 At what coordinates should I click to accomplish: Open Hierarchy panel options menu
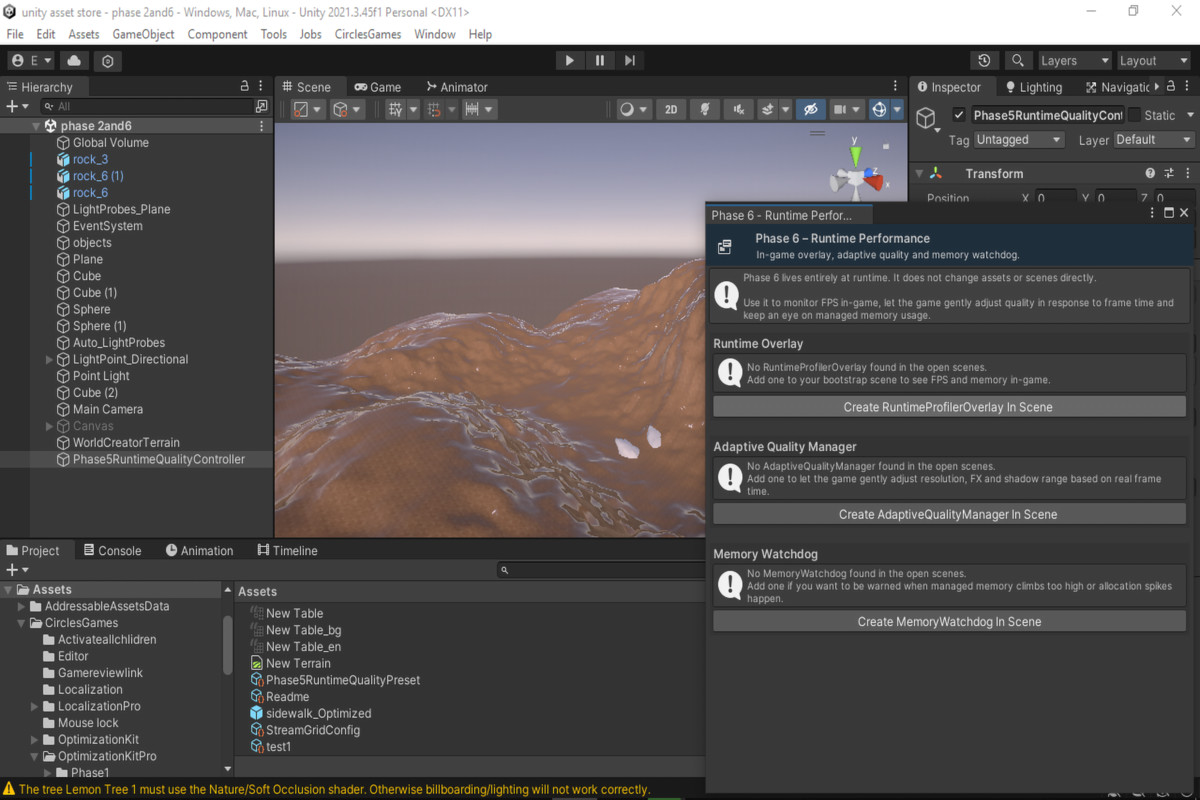coord(261,86)
